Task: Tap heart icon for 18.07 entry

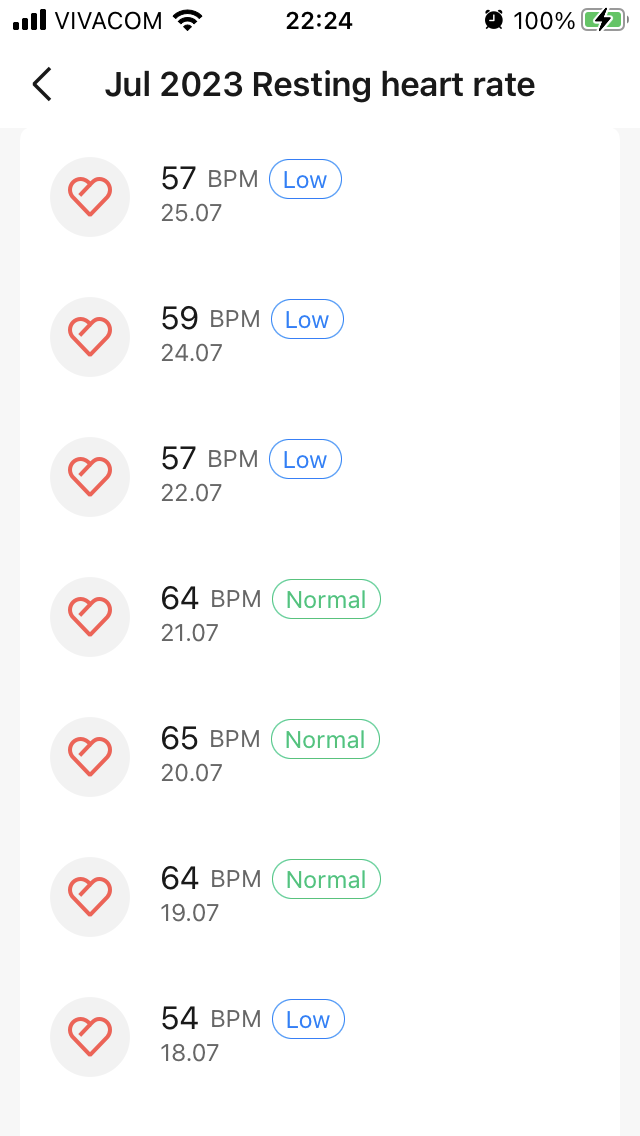Action: [90, 1037]
